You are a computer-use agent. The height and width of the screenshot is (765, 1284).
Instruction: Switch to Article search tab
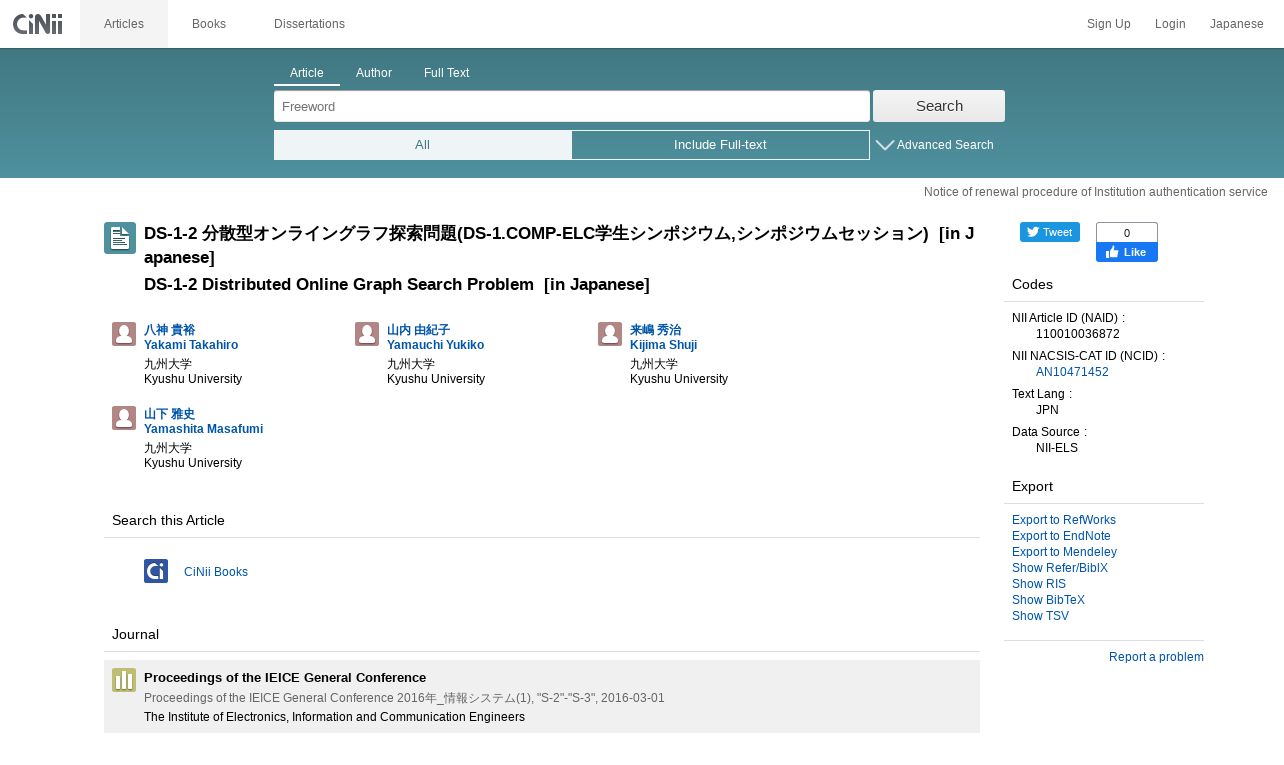307,73
